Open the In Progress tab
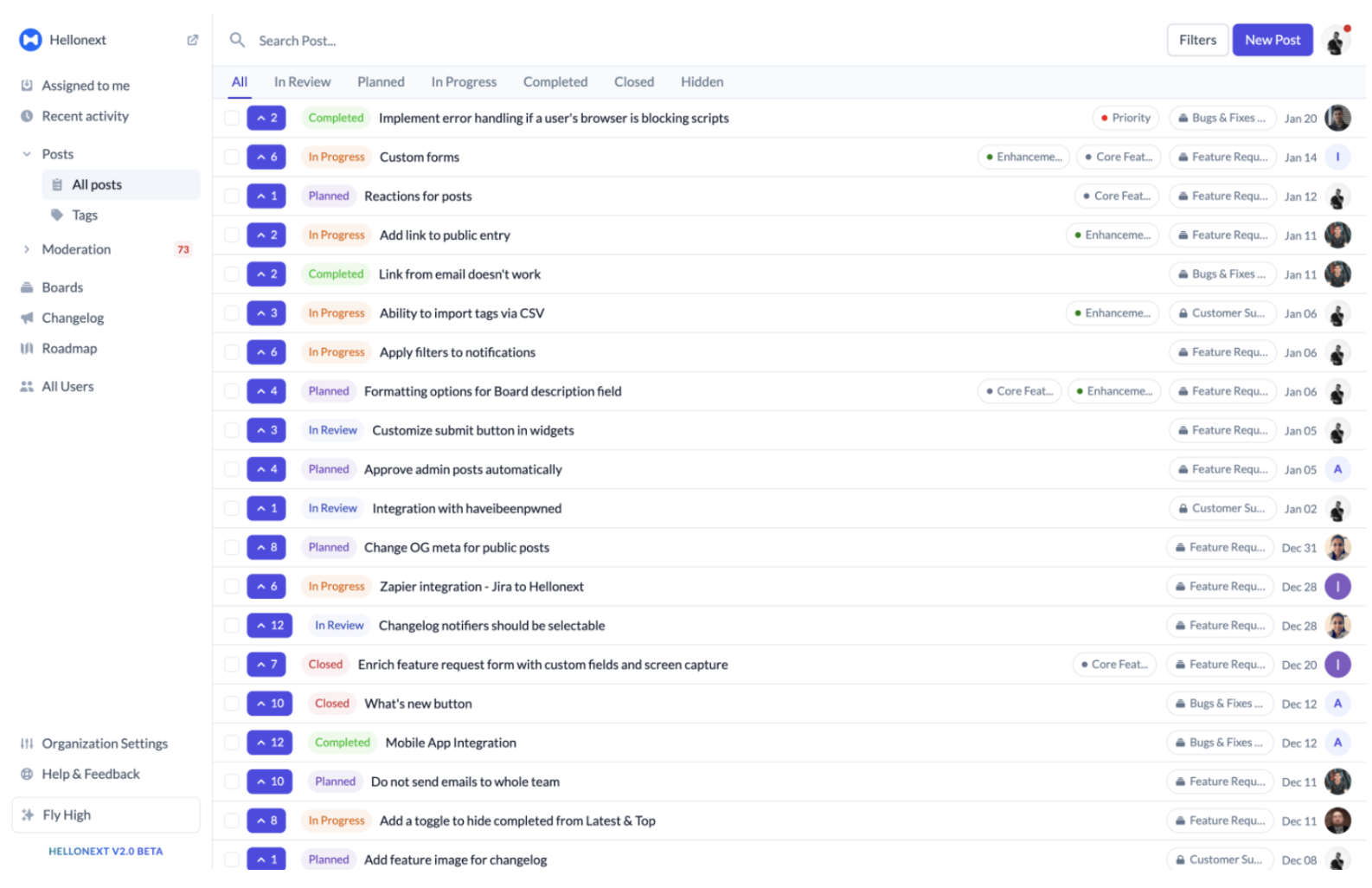The width and height of the screenshot is (1372, 888). pos(464,81)
